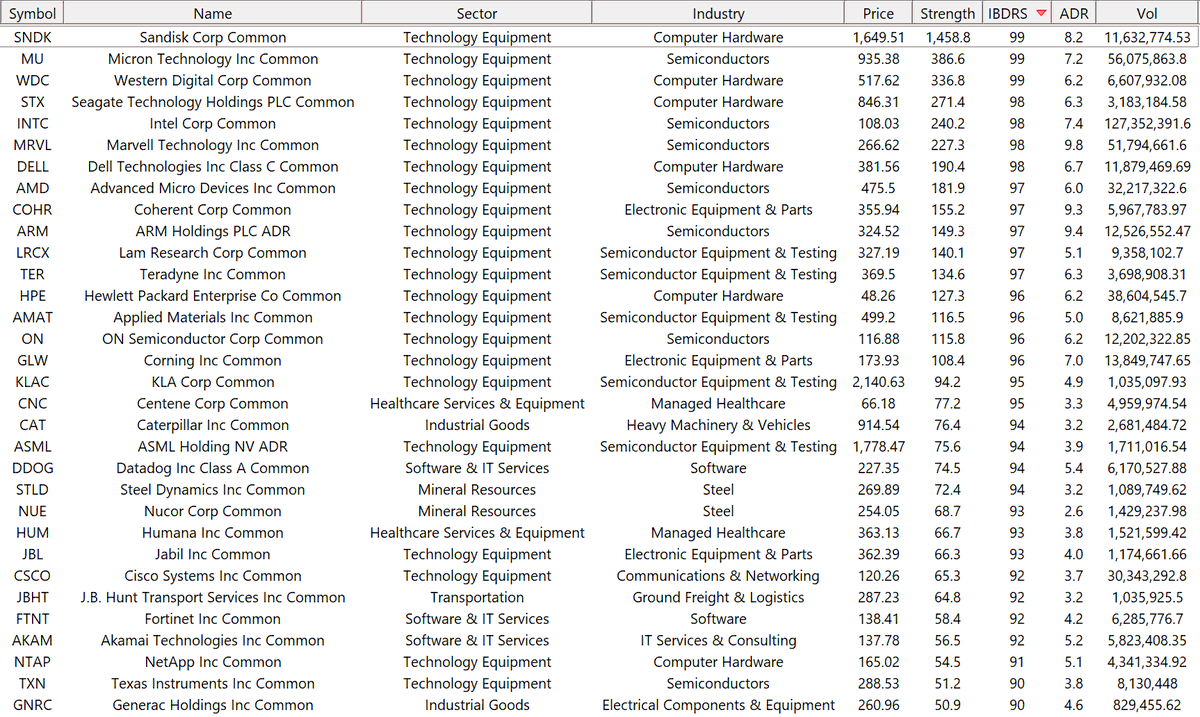1200x717 pixels.
Task: Click the strength value 386.6
Action: tap(947, 59)
